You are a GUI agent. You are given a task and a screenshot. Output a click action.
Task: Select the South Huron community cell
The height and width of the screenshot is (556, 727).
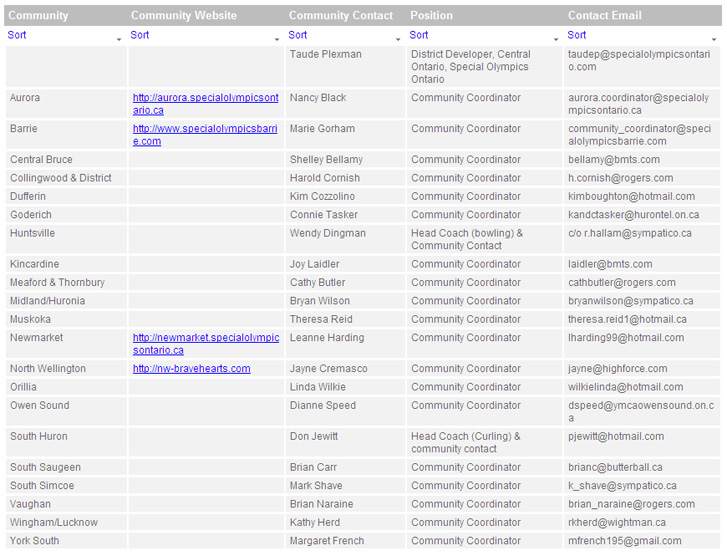[66, 442]
